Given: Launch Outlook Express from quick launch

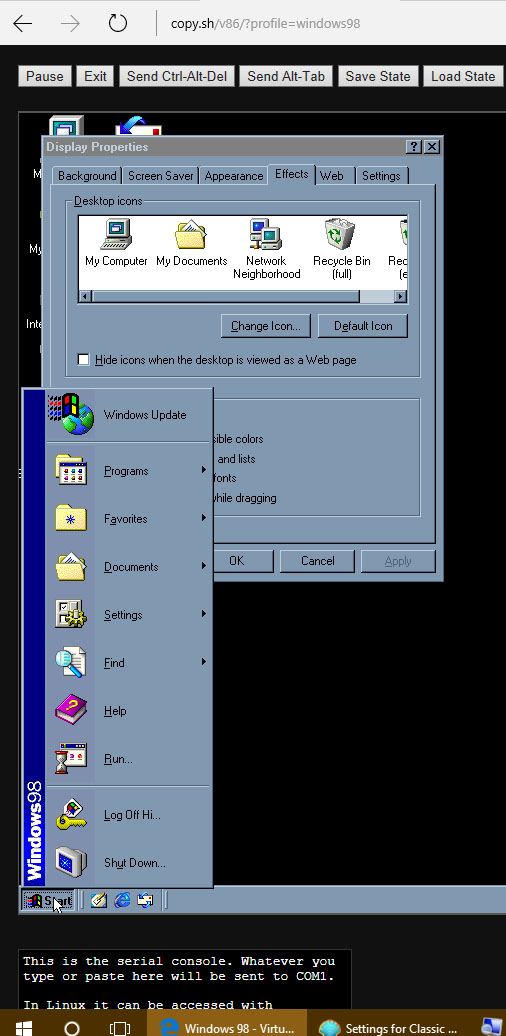Looking at the screenshot, I should (145, 900).
